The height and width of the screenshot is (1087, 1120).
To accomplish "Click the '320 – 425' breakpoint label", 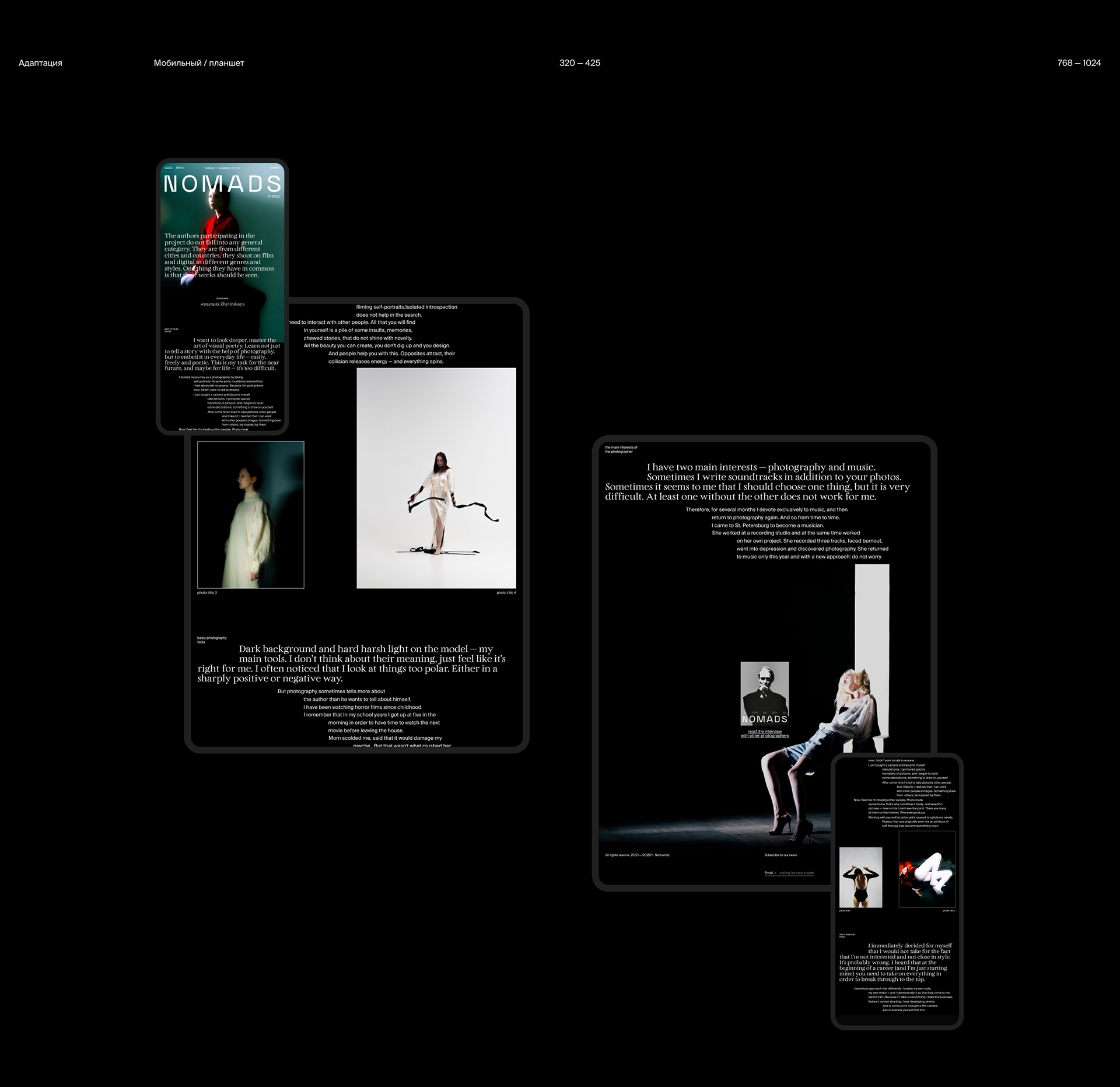I will [580, 63].
